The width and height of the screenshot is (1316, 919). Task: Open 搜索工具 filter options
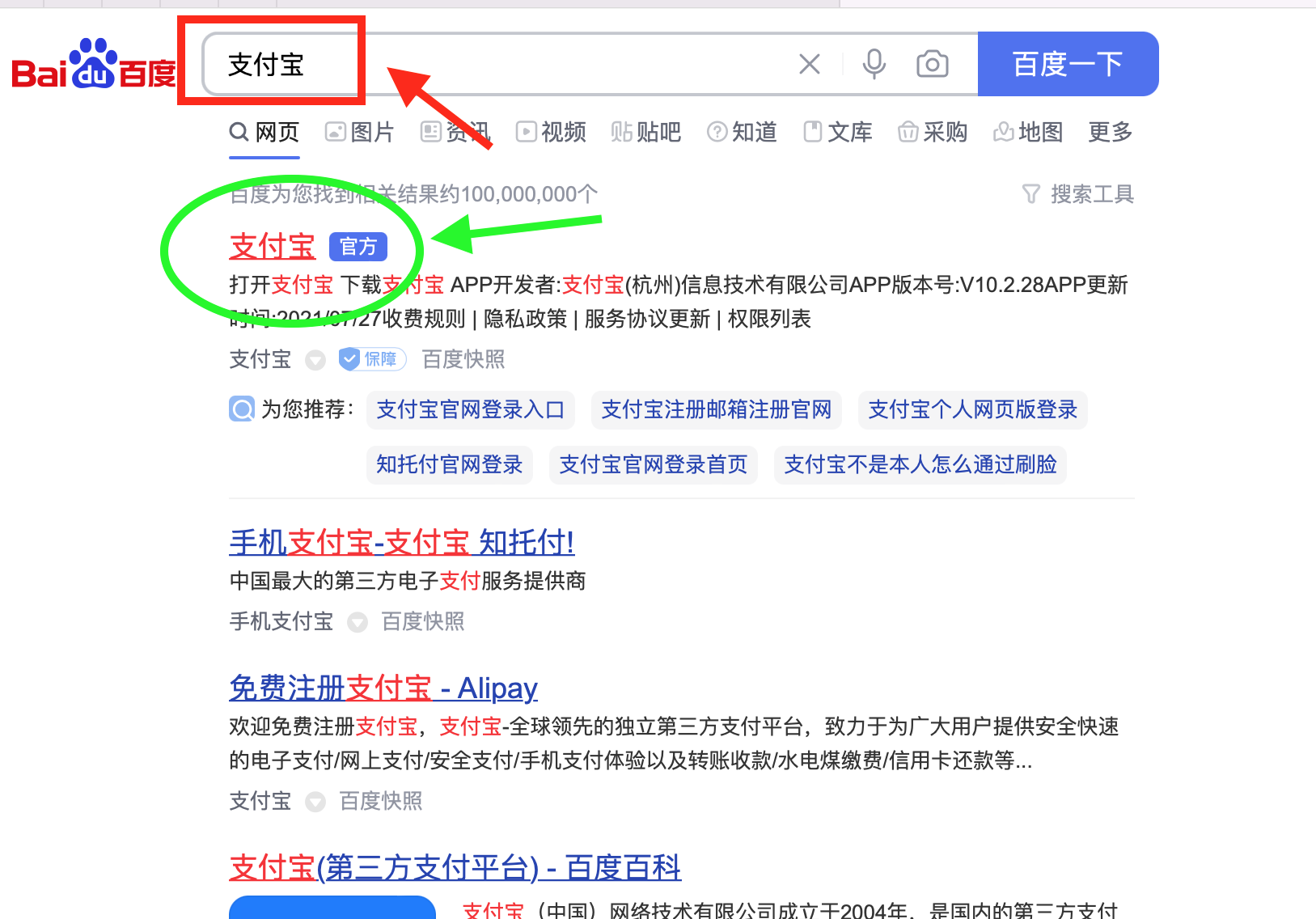tap(1077, 194)
